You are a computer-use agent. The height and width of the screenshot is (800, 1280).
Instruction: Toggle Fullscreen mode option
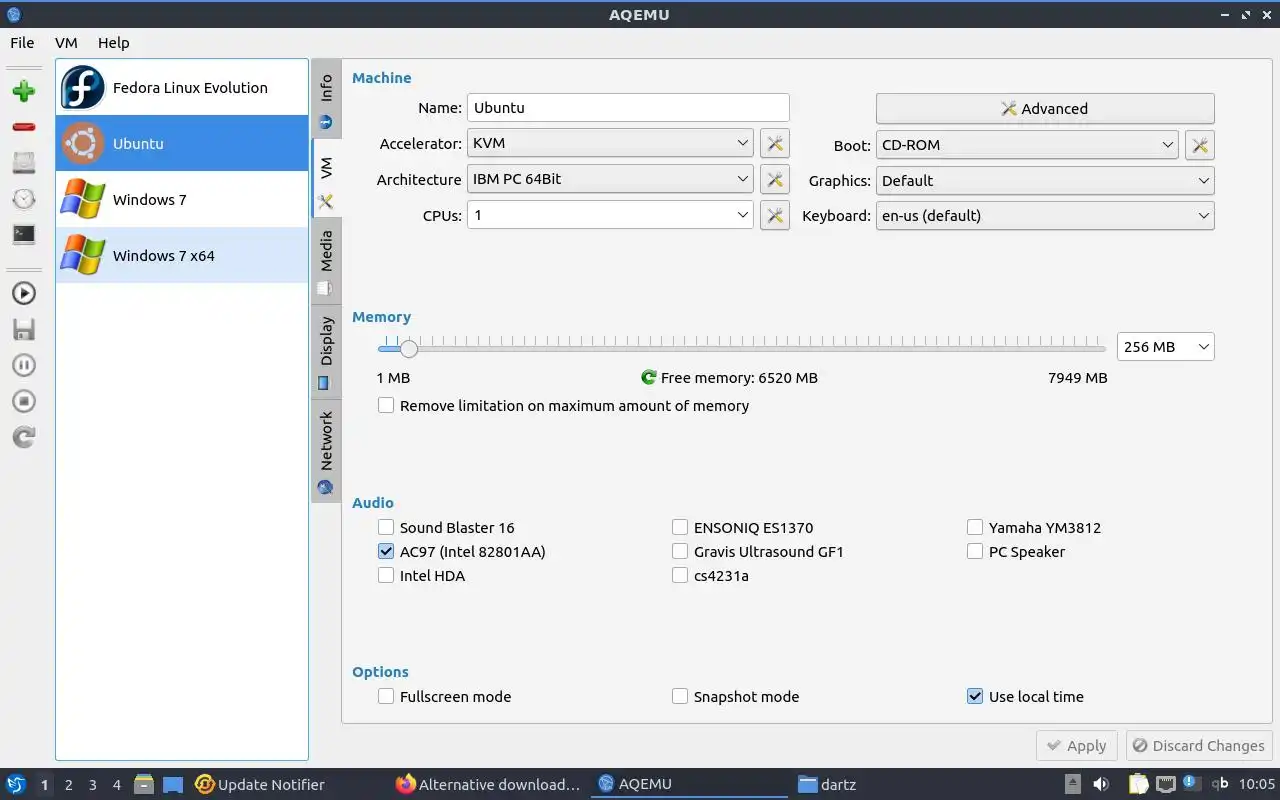tap(444, 697)
